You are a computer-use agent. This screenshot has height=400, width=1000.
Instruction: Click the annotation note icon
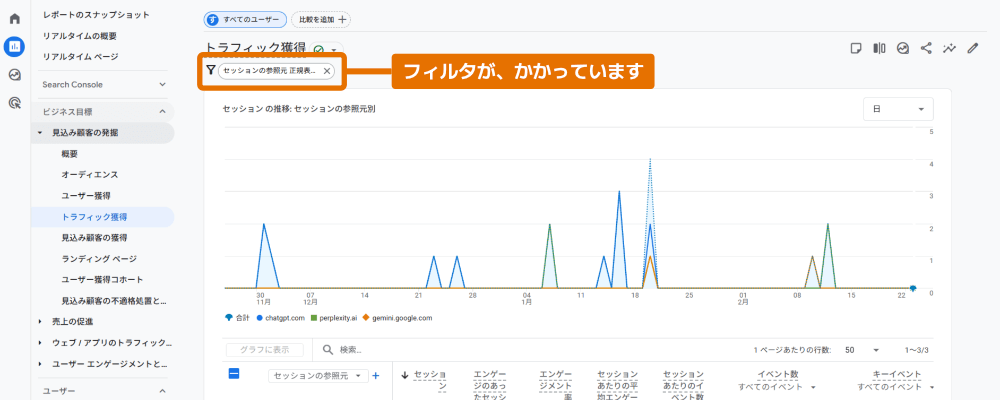pyautogui.click(x=855, y=47)
